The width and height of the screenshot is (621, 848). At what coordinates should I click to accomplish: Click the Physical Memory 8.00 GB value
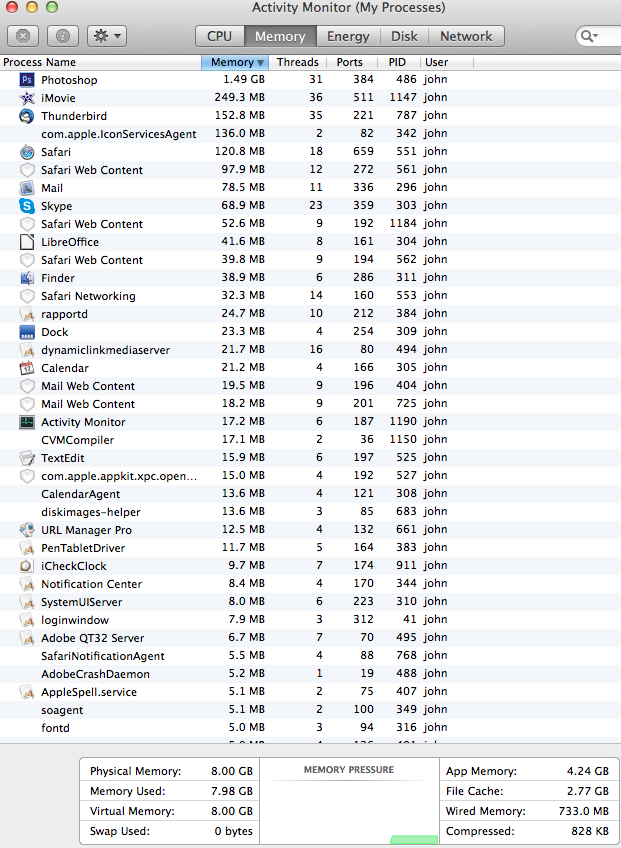coord(232,771)
